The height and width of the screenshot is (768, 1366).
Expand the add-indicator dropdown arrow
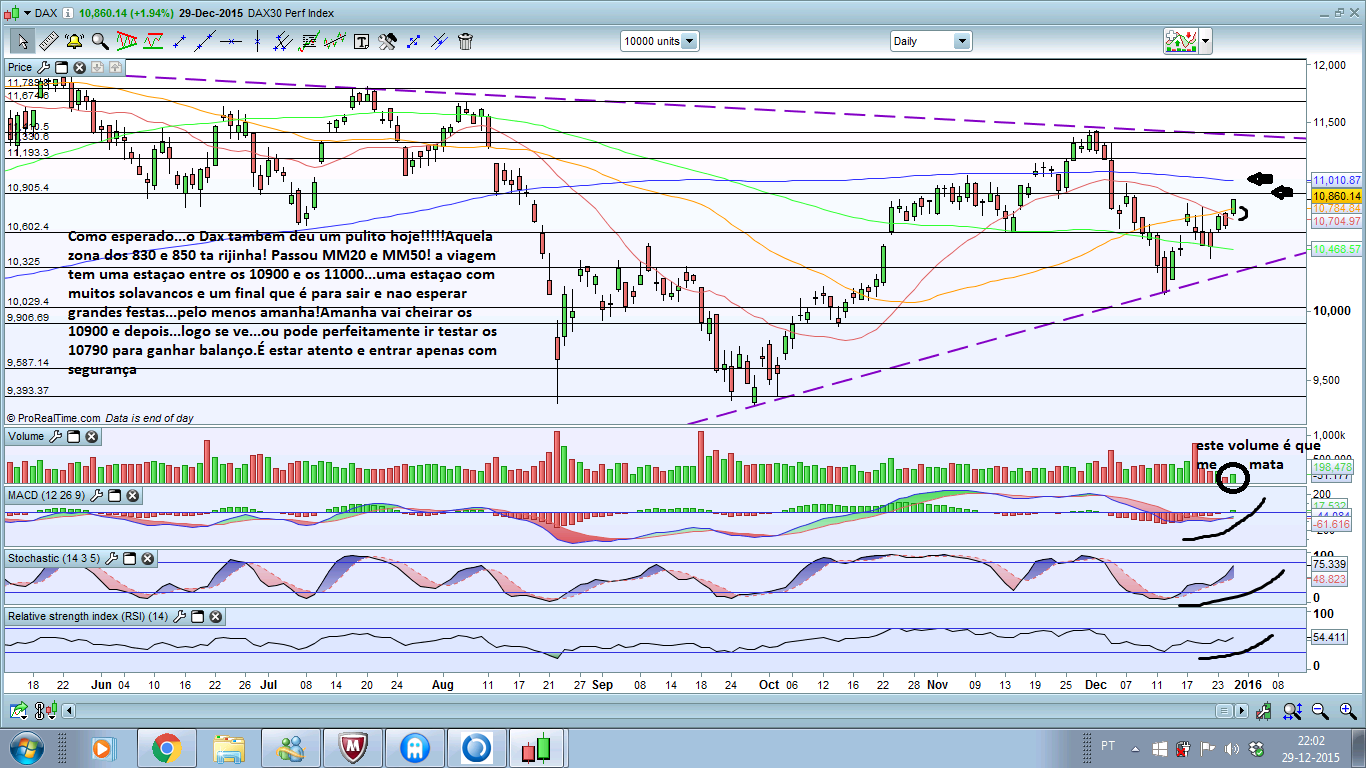(1205, 41)
